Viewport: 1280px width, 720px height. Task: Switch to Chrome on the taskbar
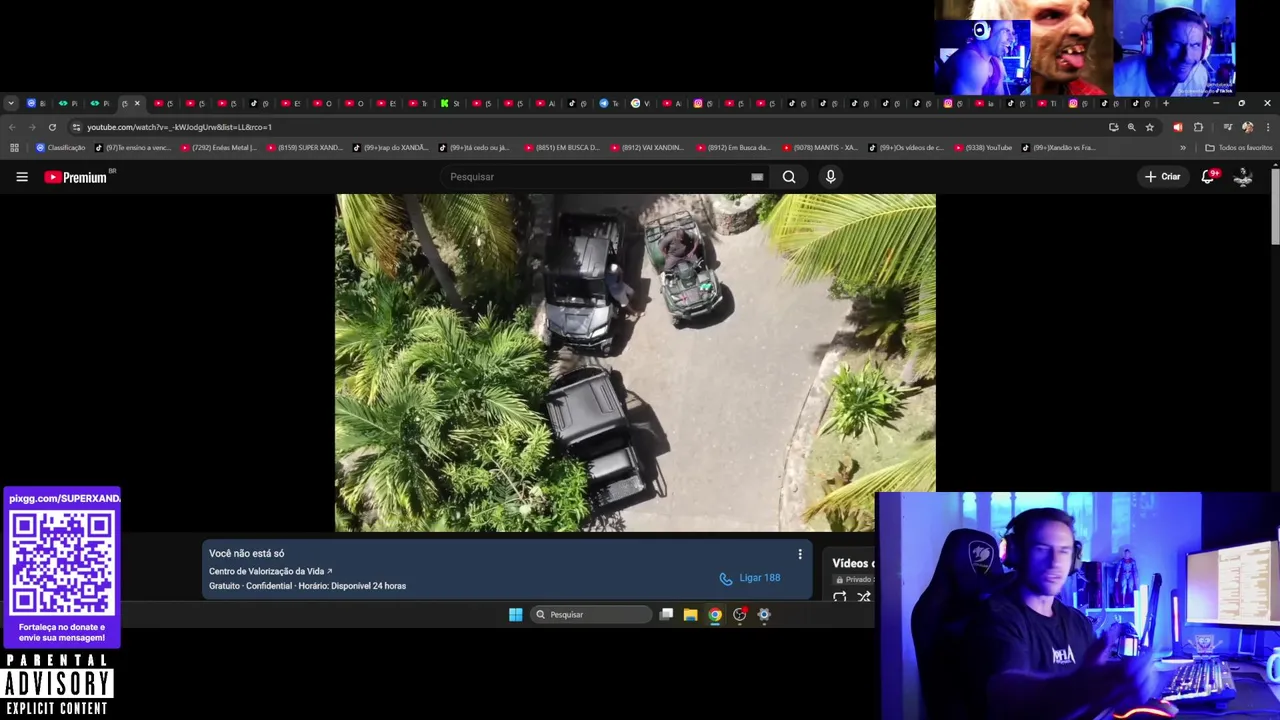[x=715, y=615]
